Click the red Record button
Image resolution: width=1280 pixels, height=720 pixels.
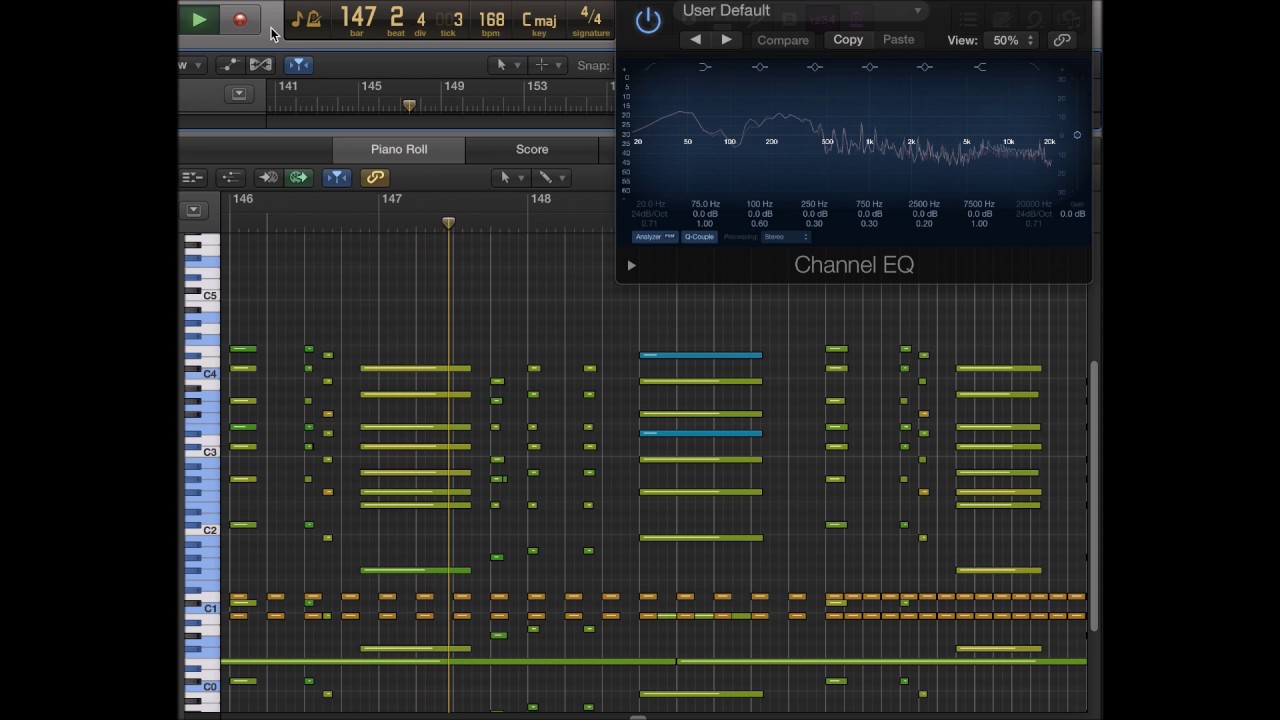[240, 19]
